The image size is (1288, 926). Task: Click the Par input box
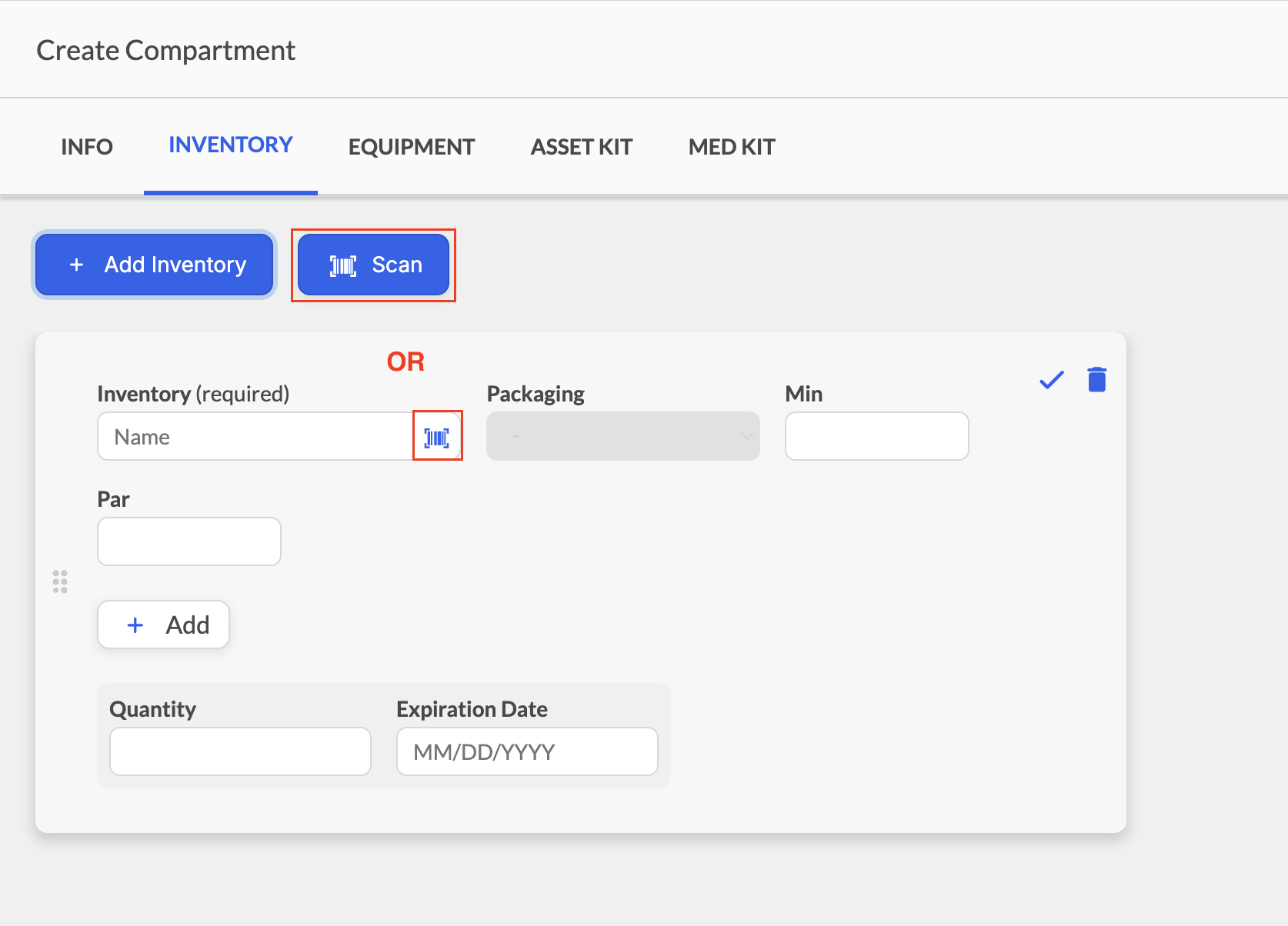coord(189,541)
